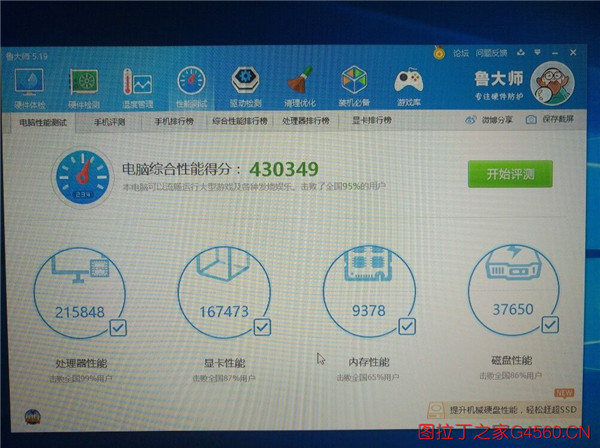Click the overall score 430349
Screen dimensions: 600x448
(x=284, y=169)
